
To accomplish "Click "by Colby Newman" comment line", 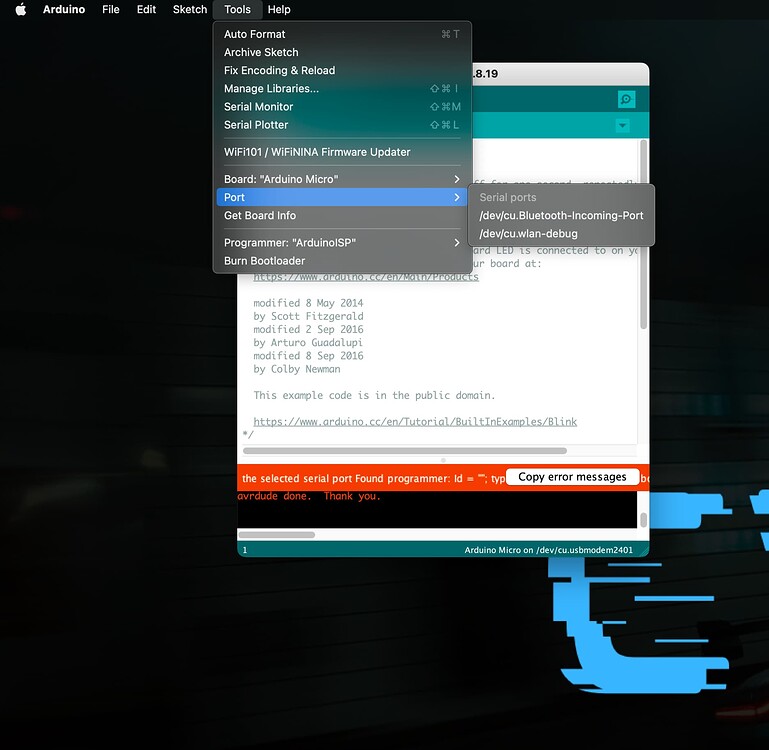I will point(297,369).
